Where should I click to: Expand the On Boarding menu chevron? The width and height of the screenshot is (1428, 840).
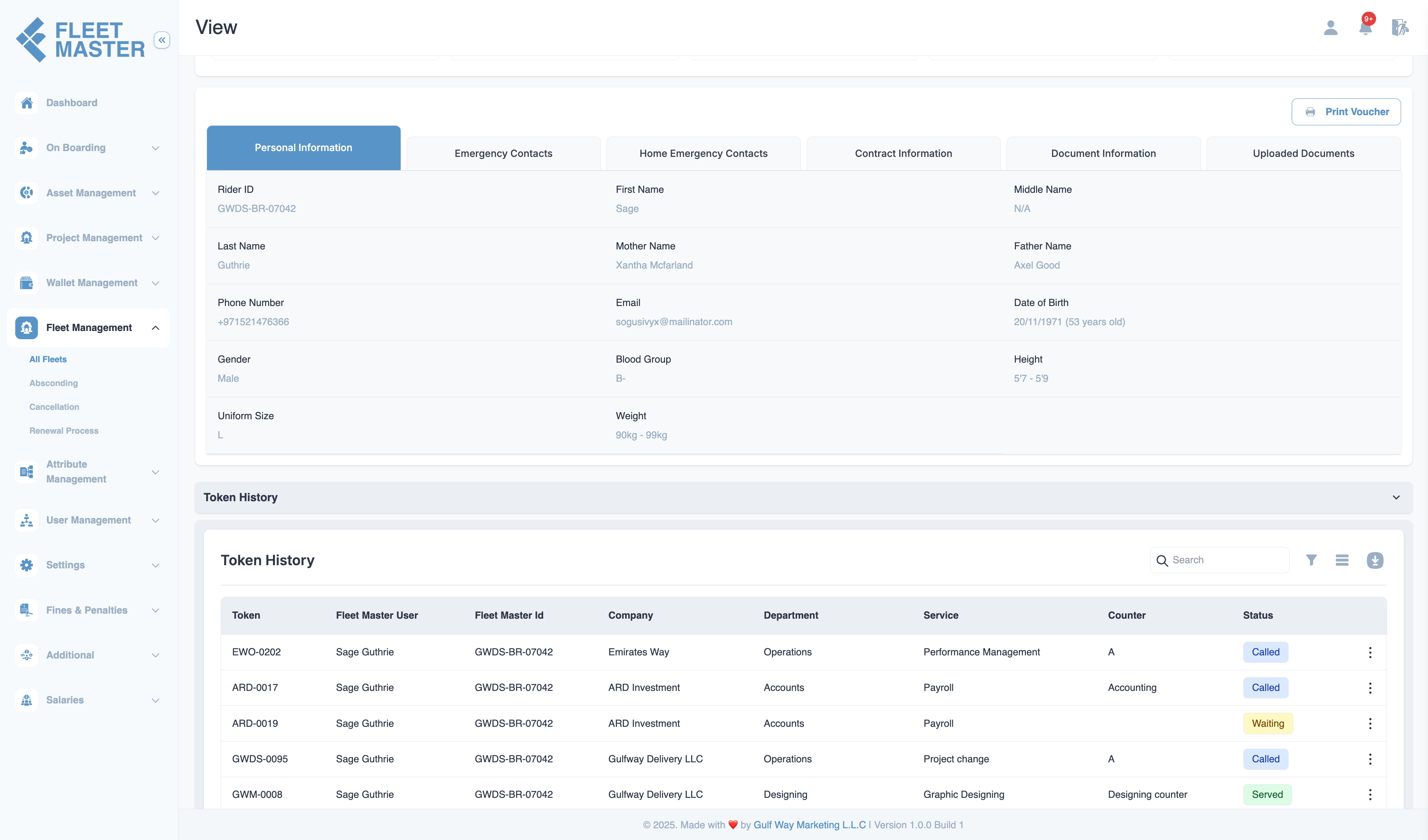155,148
